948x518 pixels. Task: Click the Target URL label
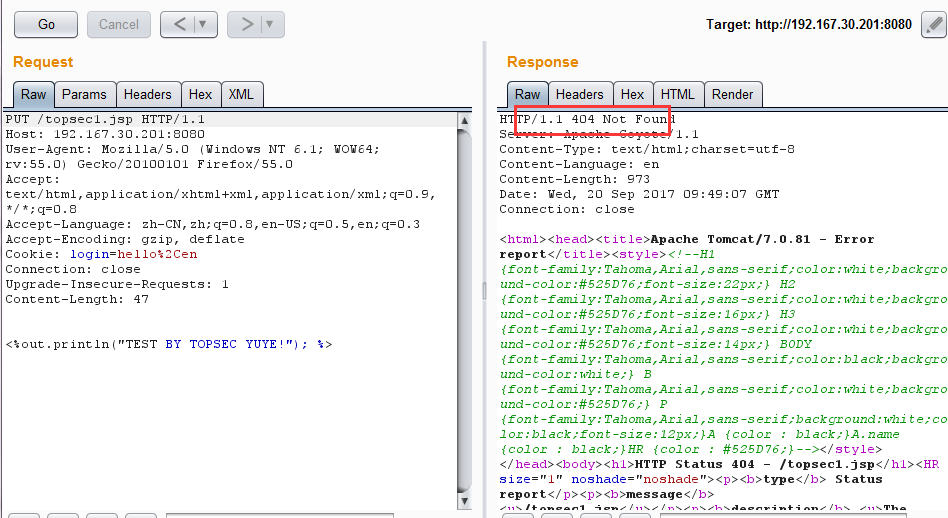pyautogui.click(x=808, y=25)
